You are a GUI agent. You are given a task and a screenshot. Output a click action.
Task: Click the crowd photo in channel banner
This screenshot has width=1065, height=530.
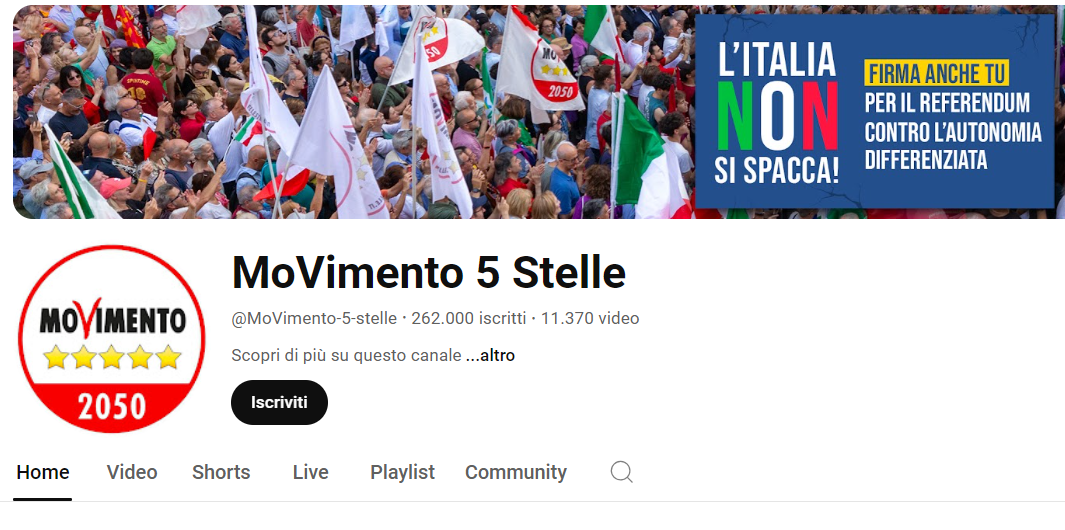pos(353,112)
